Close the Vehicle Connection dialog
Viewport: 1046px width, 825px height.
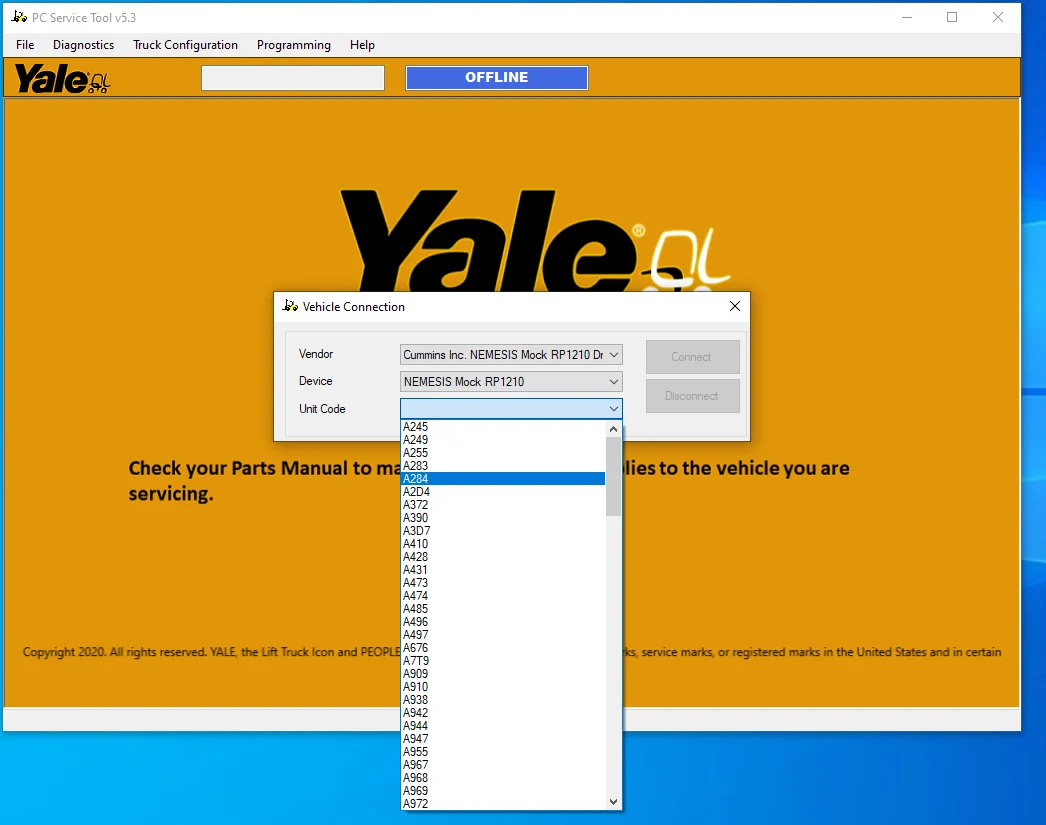tap(734, 307)
